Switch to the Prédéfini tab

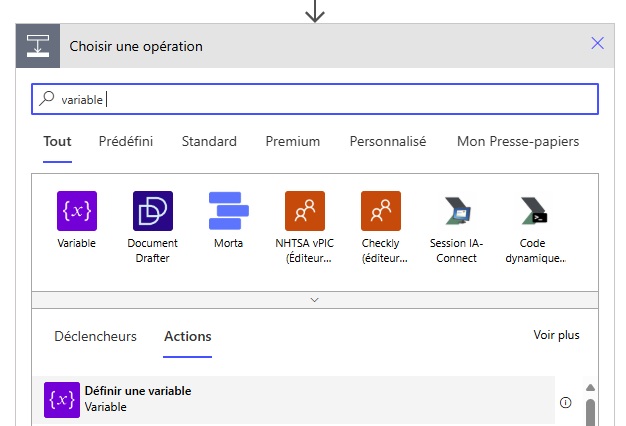pyautogui.click(x=126, y=142)
